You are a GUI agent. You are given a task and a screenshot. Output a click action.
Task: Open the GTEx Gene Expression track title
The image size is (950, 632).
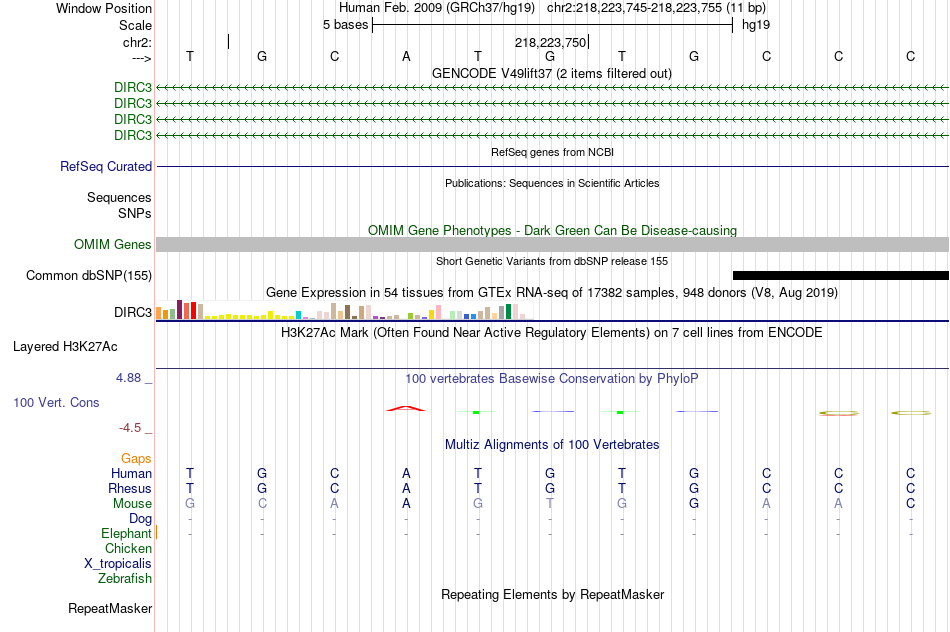coord(552,293)
